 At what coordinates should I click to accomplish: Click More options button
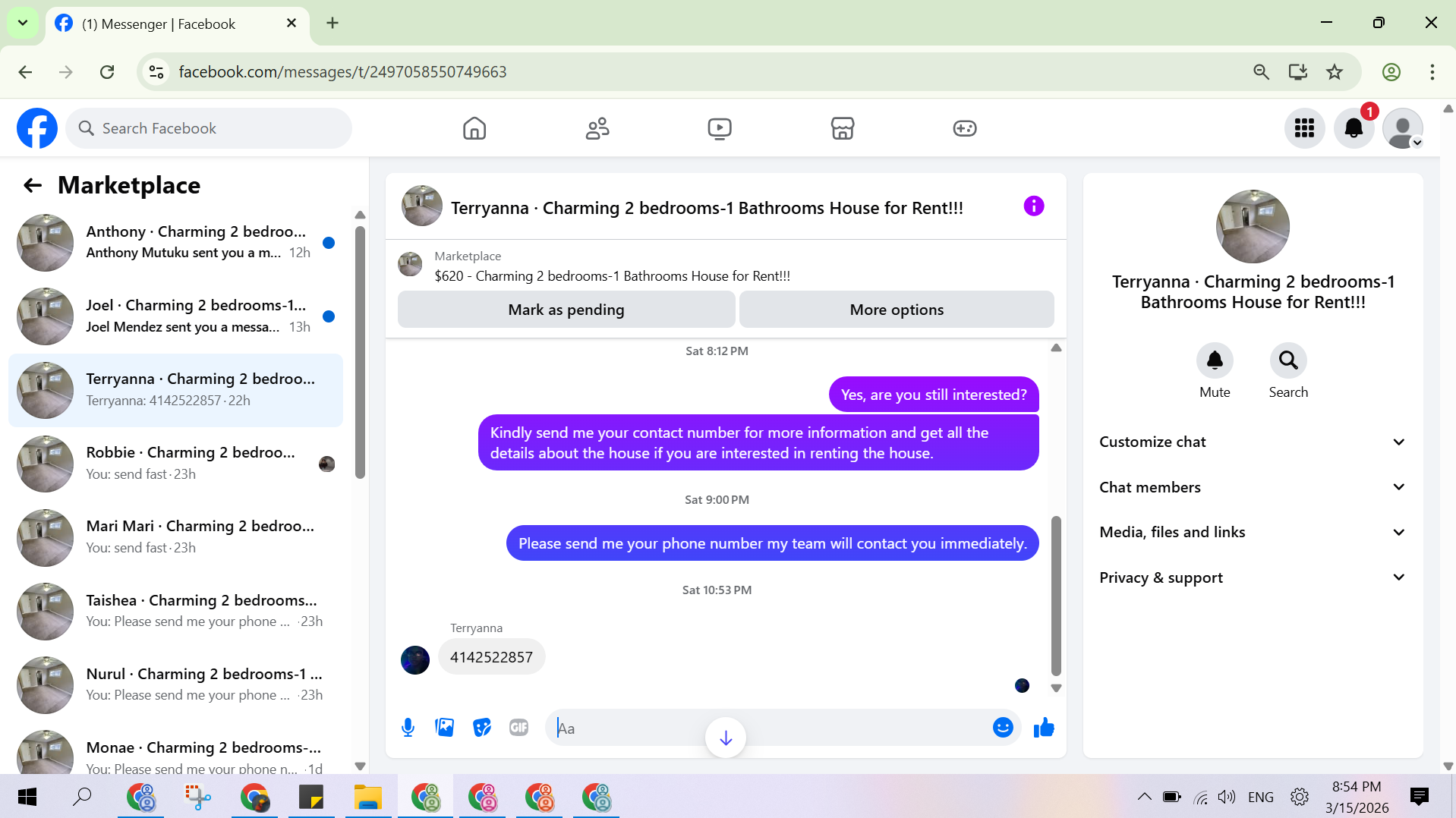click(x=897, y=310)
